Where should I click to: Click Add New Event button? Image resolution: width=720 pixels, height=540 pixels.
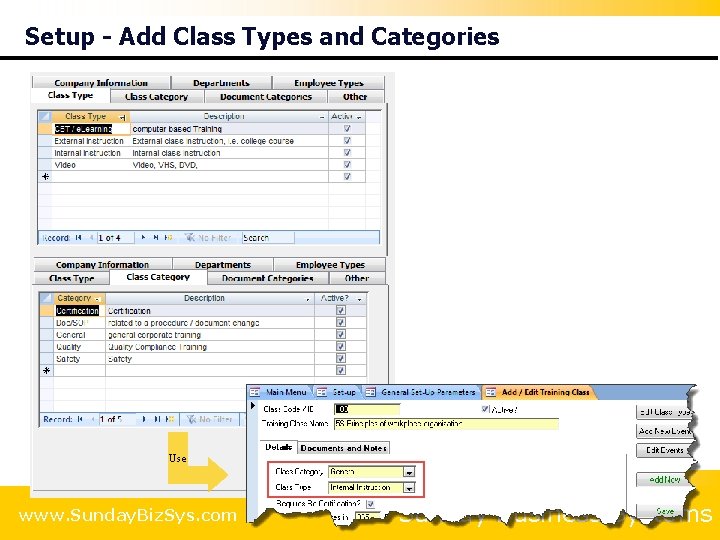coord(664,431)
